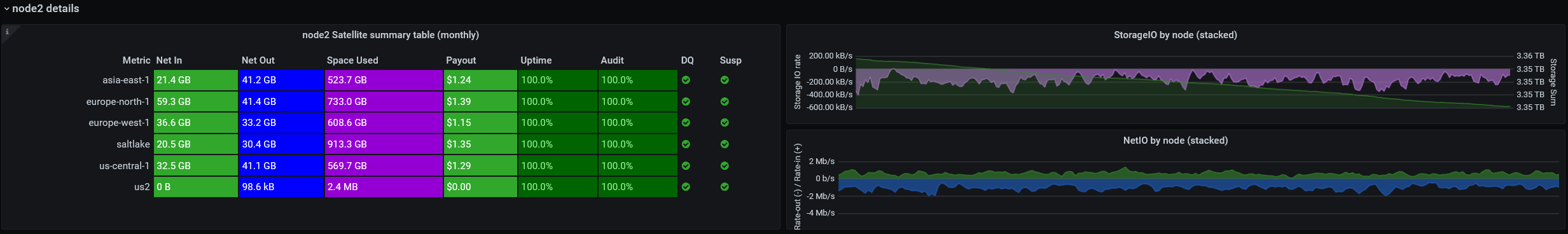1568x234 pixels.
Task: Open node2 Satellite summary table panel title
Action: pyautogui.click(x=391, y=35)
